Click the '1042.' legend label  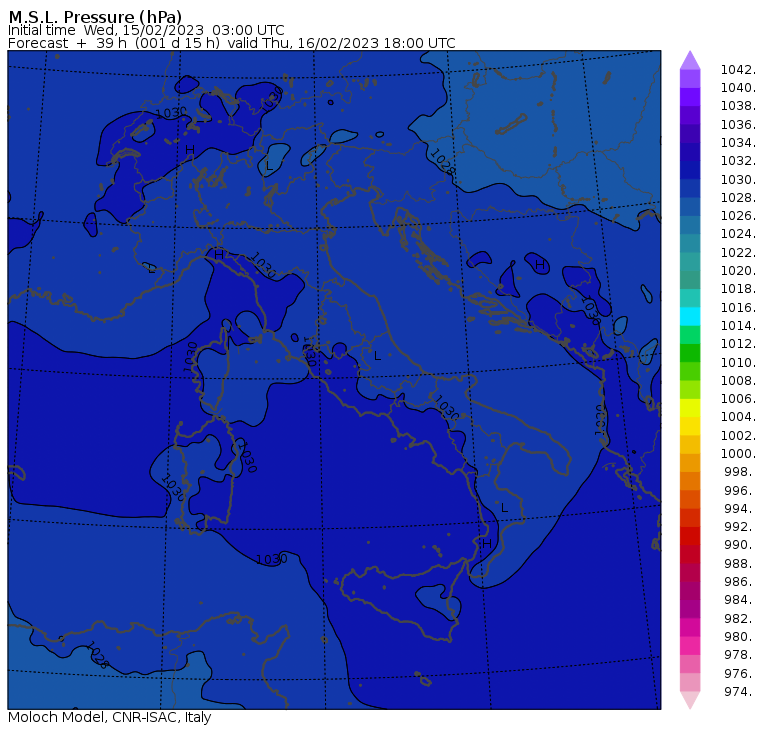[738, 70]
